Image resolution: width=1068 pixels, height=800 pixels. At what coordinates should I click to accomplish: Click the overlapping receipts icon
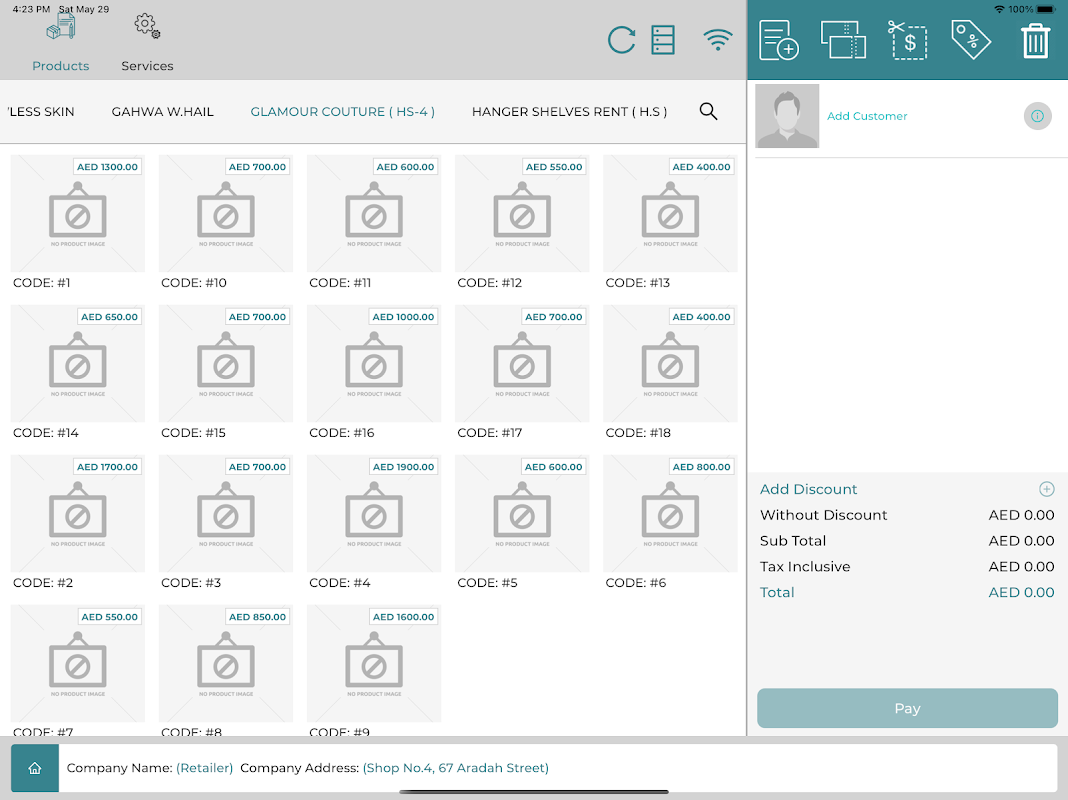[843, 40]
